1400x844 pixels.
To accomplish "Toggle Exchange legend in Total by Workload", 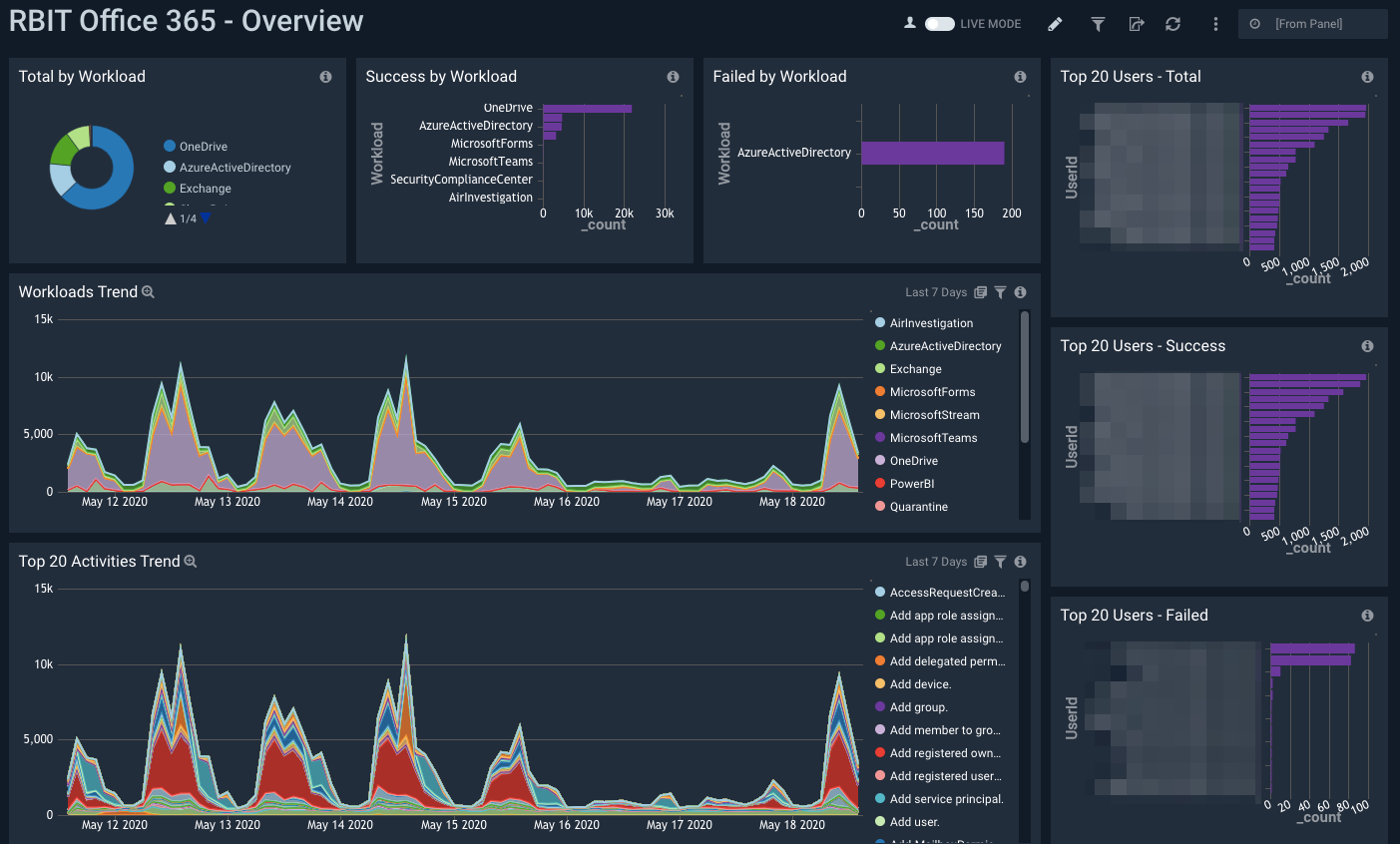I will tap(198, 189).
